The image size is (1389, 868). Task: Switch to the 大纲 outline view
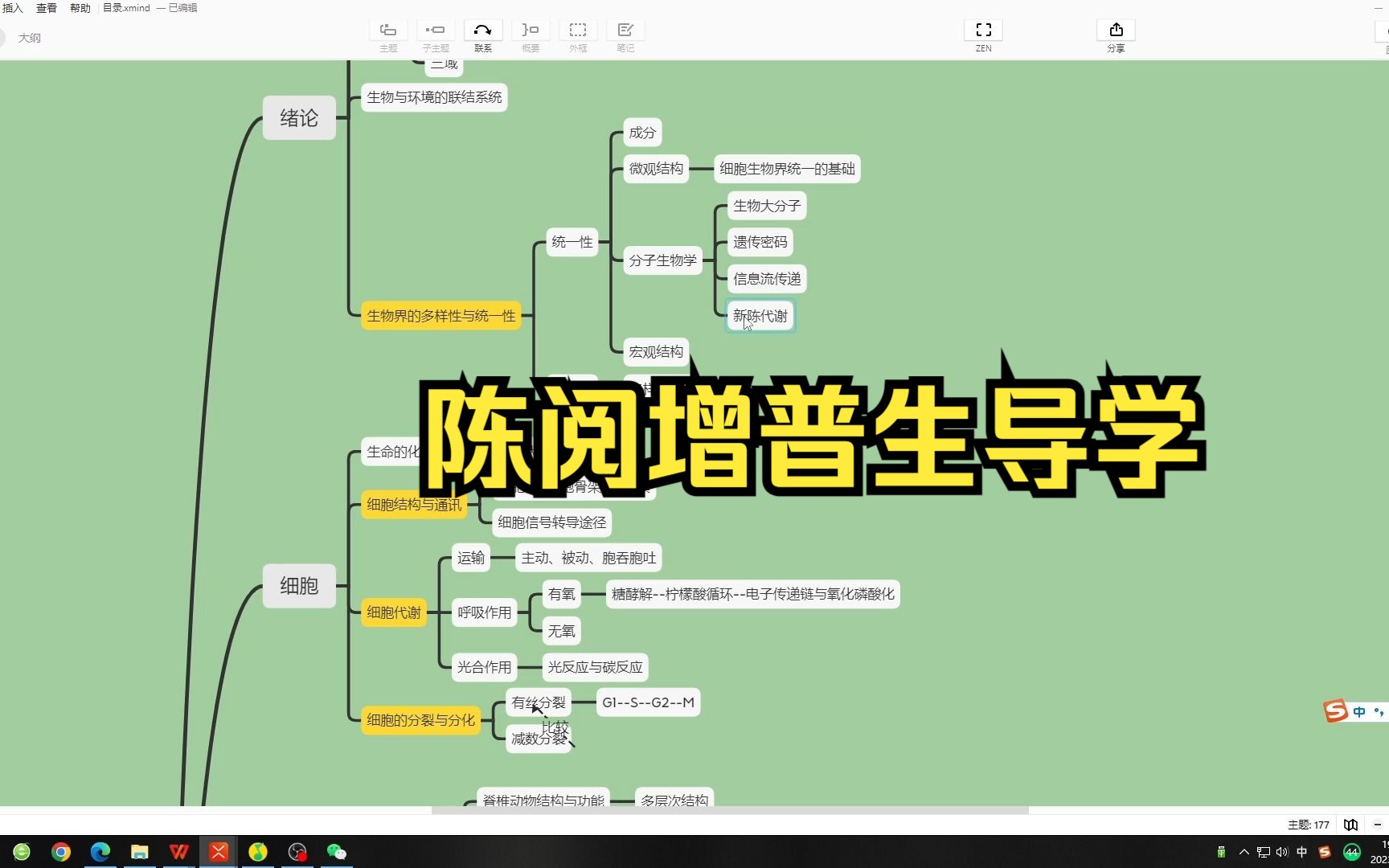click(x=30, y=38)
